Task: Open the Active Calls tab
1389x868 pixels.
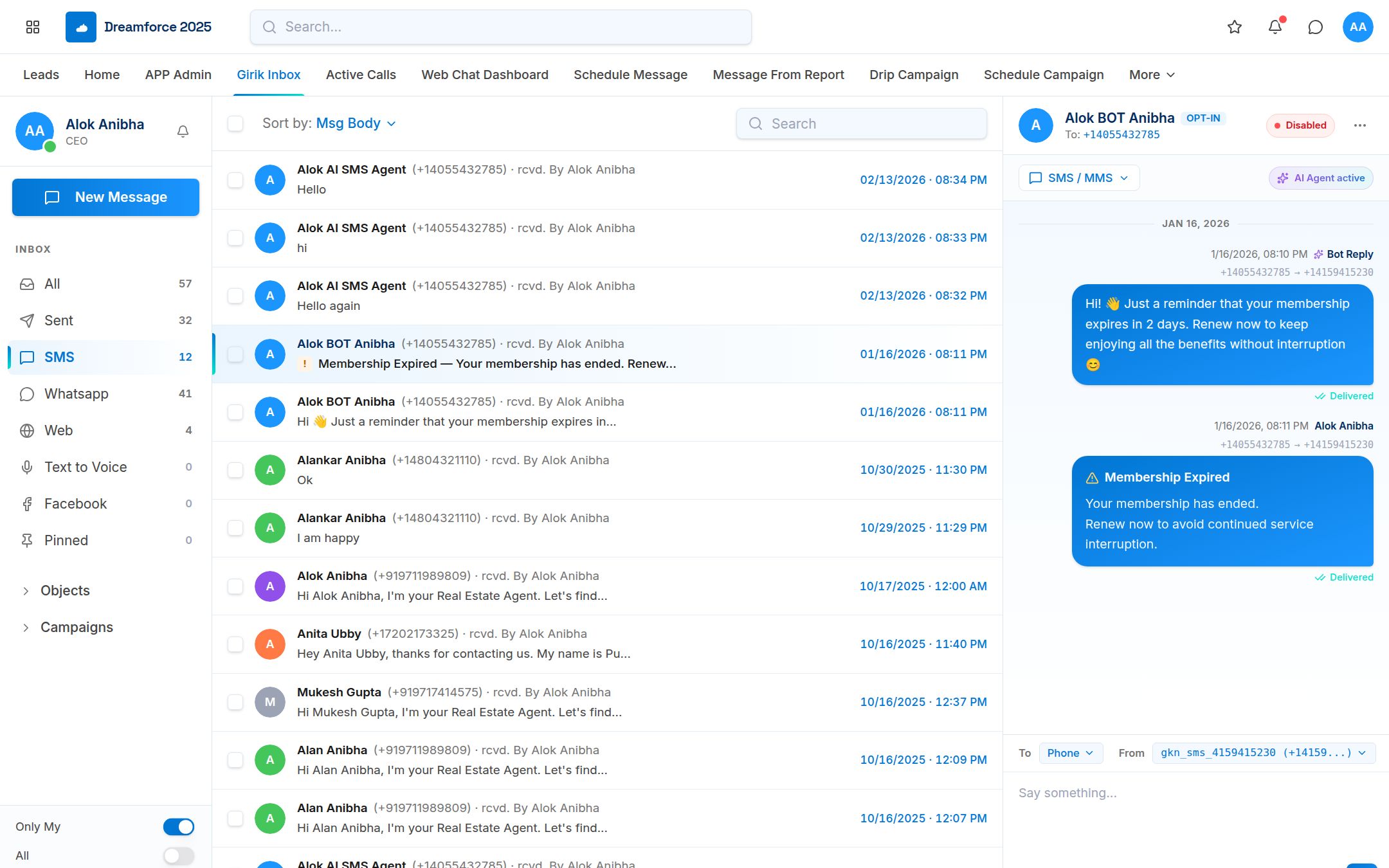Action: [x=361, y=75]
